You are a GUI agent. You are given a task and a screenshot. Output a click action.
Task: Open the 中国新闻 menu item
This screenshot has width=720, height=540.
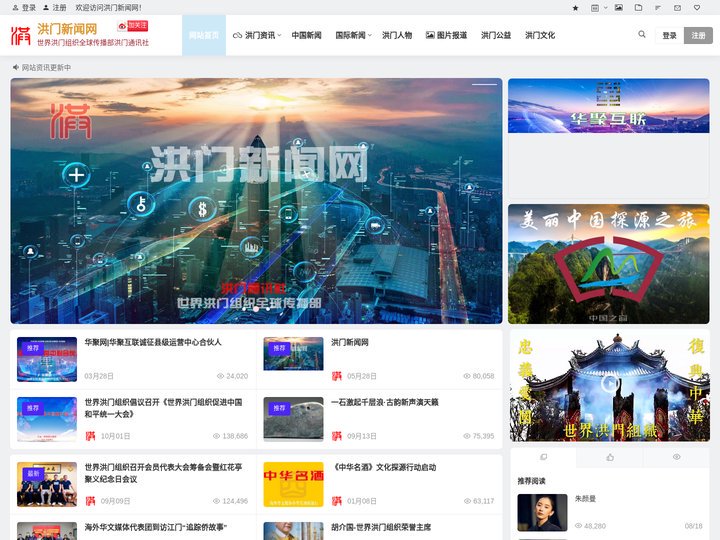pos(306,35)
